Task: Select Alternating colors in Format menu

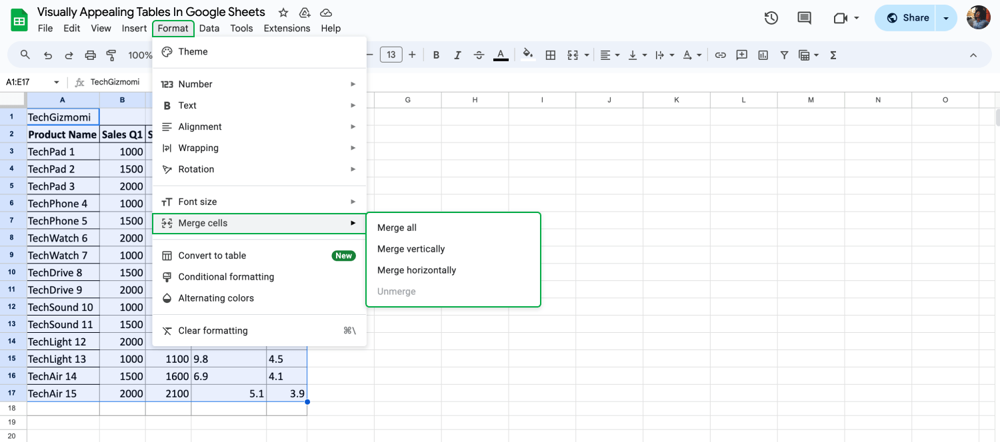Action: point(216,298)
